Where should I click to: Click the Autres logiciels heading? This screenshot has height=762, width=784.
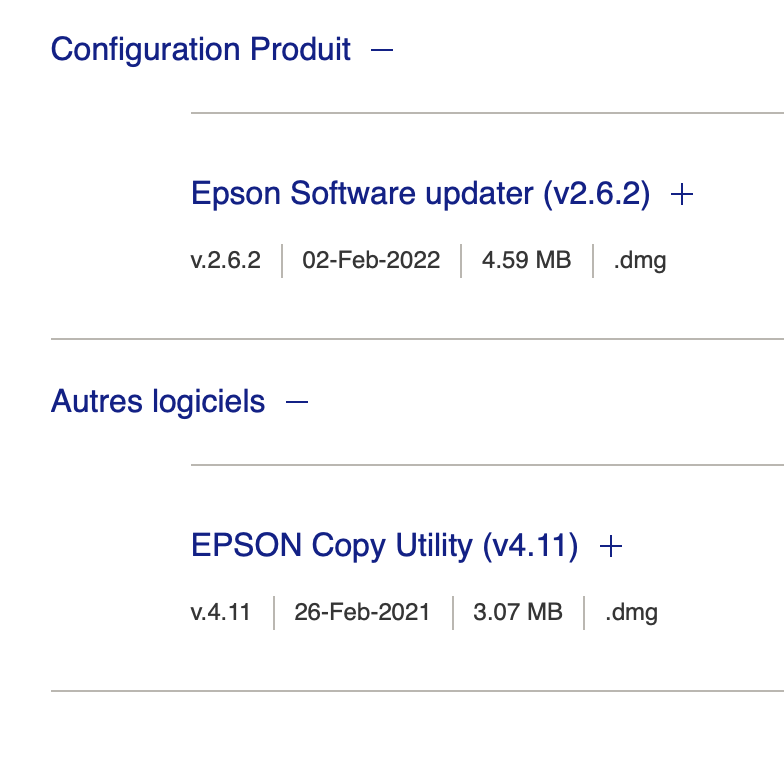158,402
